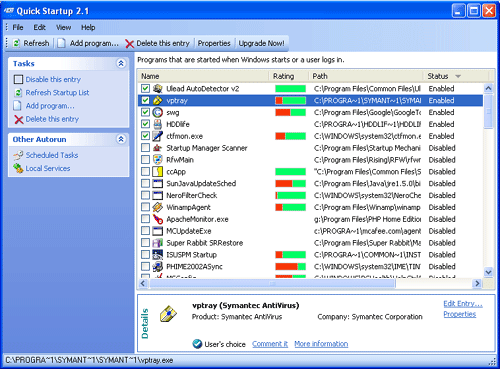Image resolution: width=500 pixels, height=369 pixels.
Task: Enable the Startup Manager Scanner checkbox
Action: [x=145, y=148]
